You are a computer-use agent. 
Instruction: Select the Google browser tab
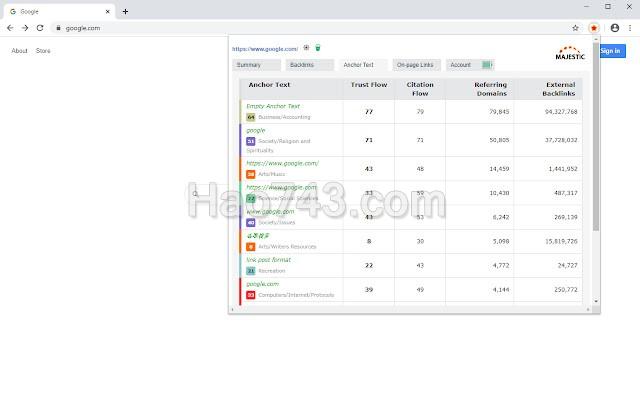coord(59,11)
